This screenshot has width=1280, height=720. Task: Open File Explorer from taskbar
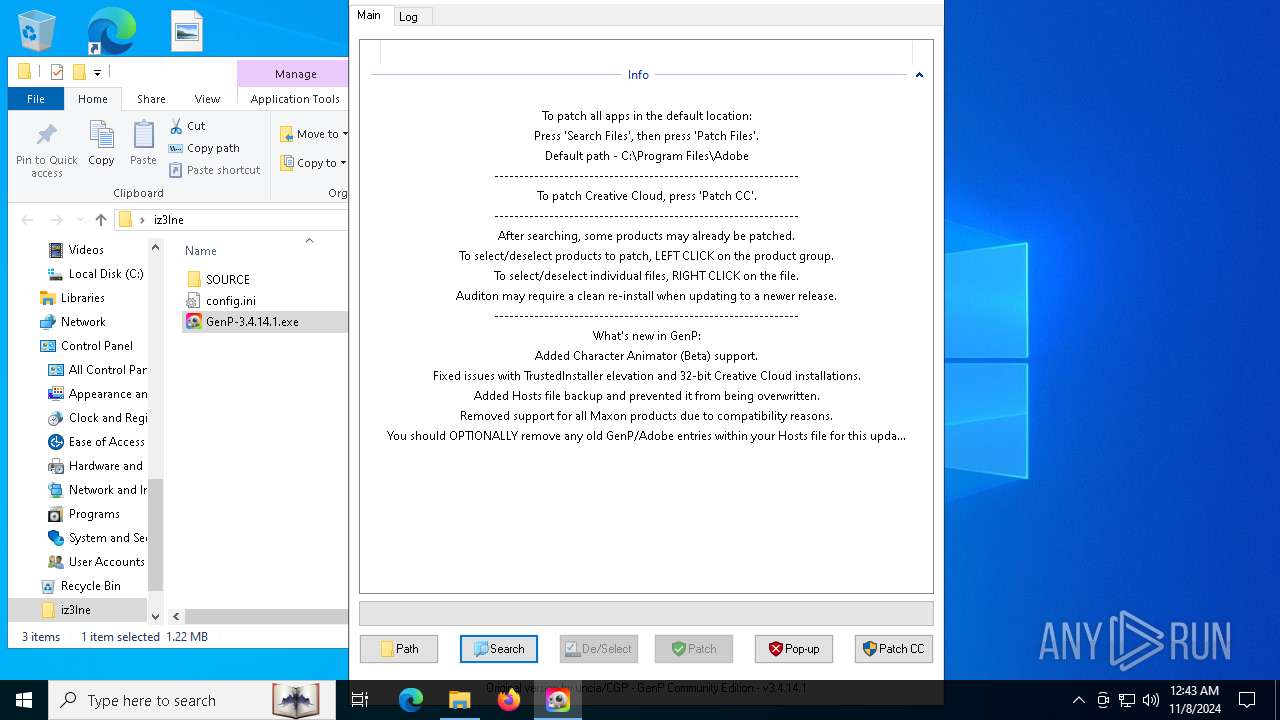460,701
